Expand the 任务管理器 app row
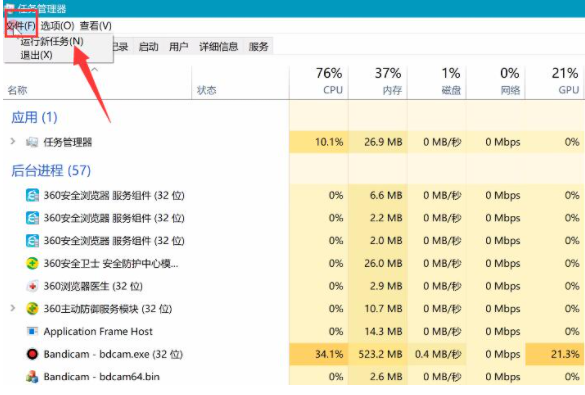 13,141
